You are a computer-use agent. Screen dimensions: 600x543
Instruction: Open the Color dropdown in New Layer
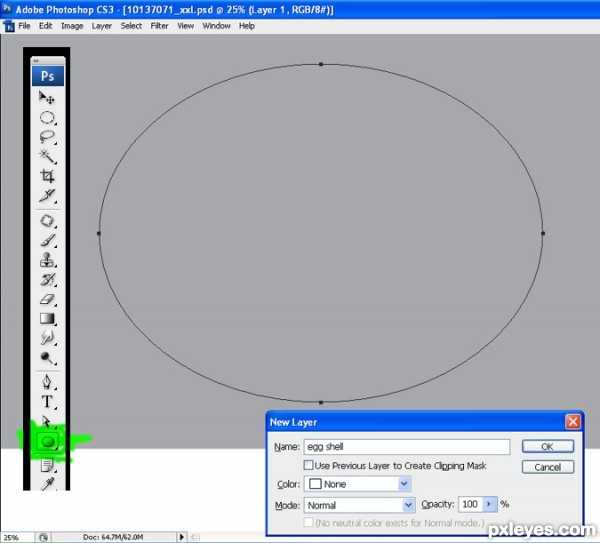tap(404, 484)
